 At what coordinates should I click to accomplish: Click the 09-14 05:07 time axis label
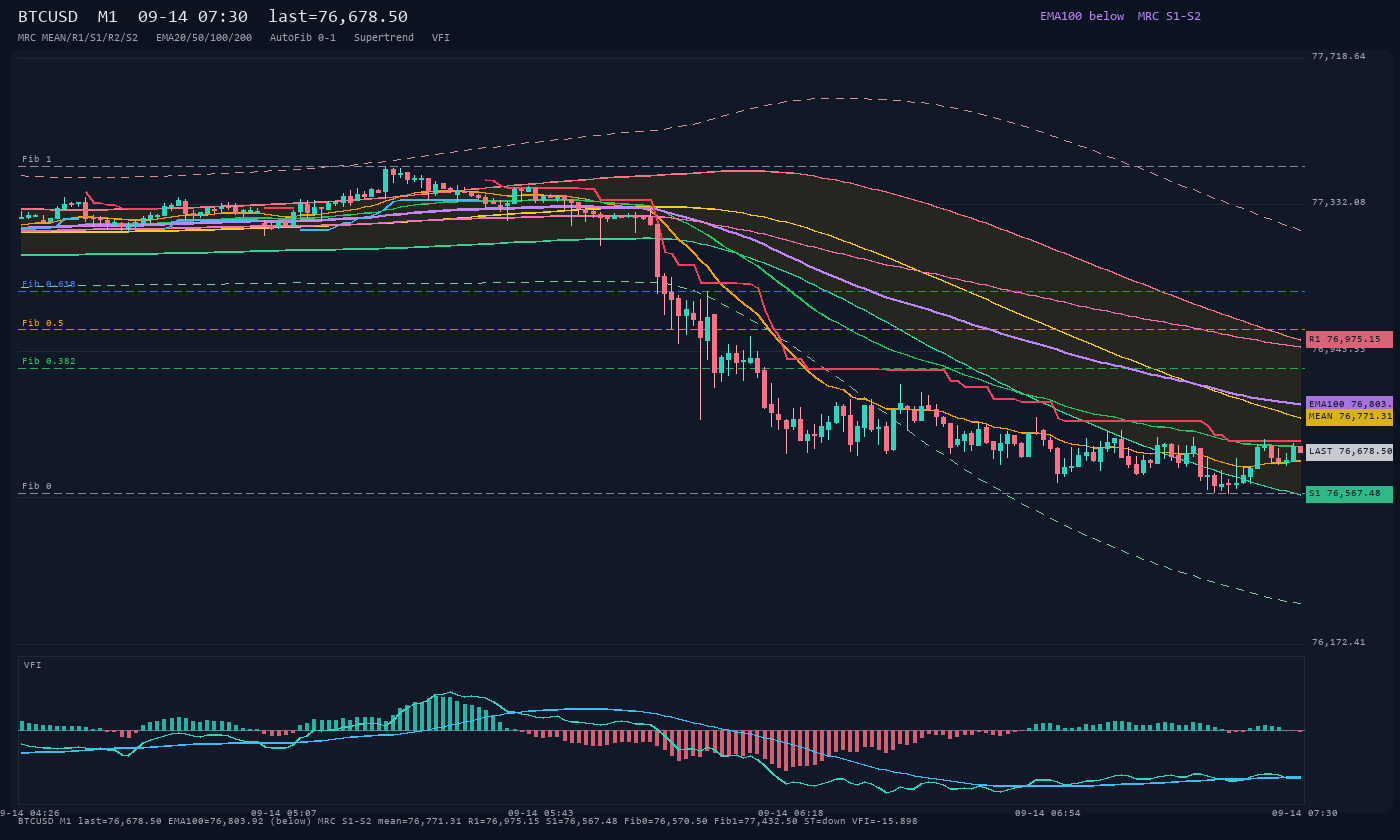pyautogui.click(x=284, y=813)
